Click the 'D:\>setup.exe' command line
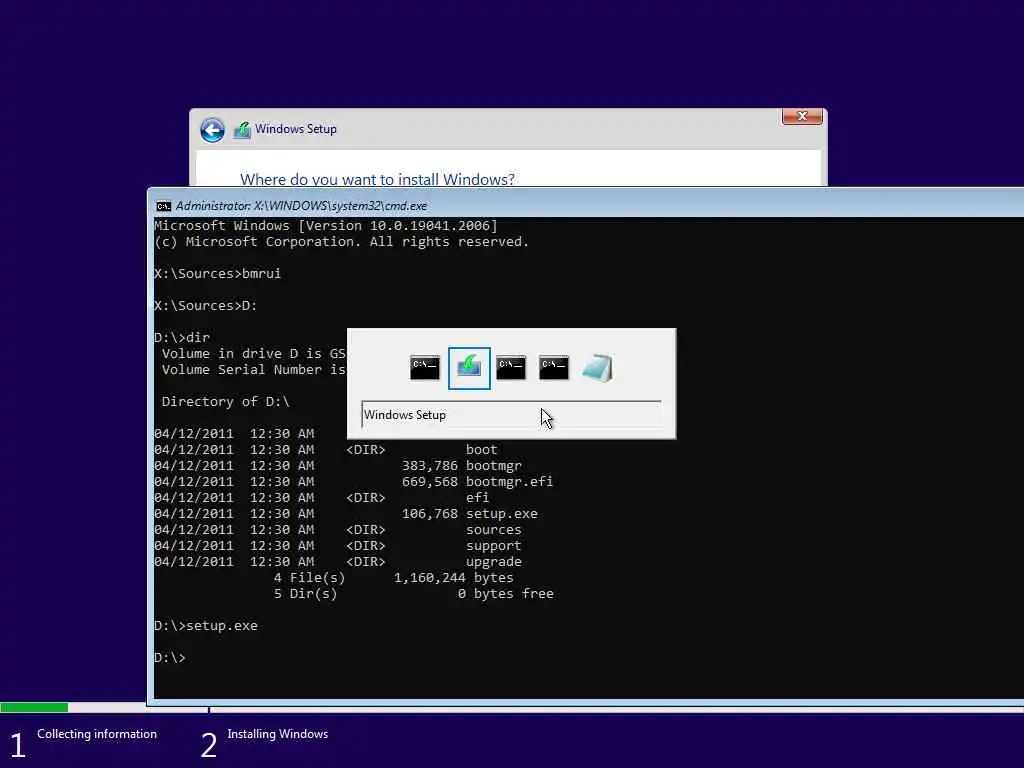 tap(206, 626)
